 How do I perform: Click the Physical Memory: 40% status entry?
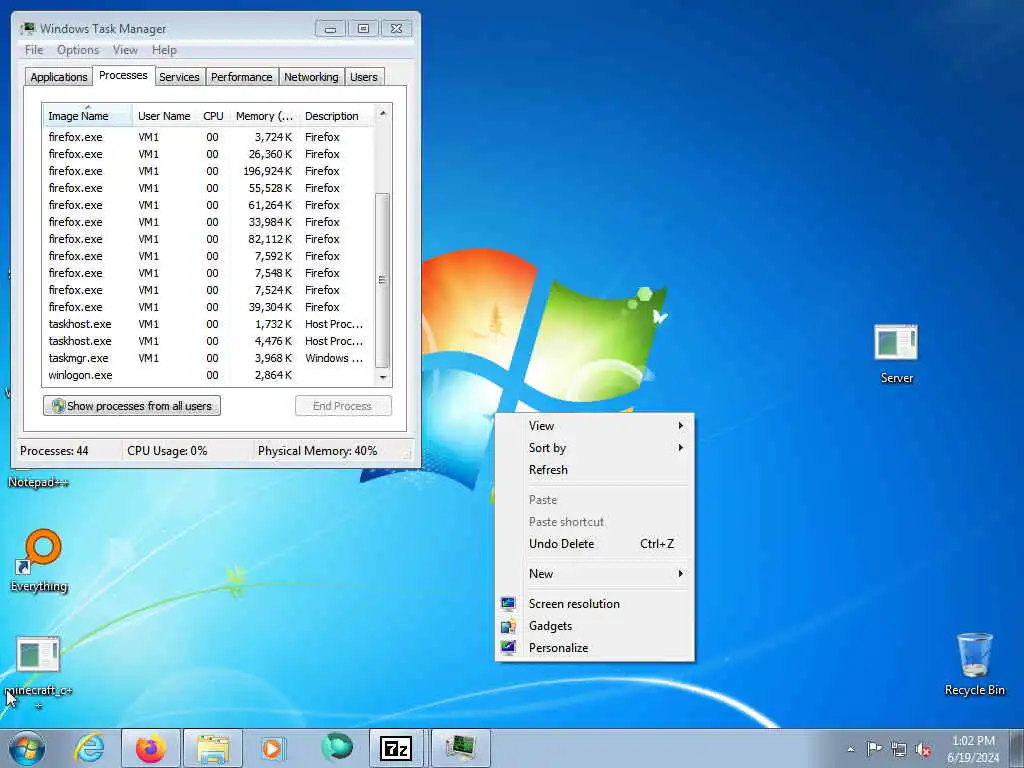click(317, 451)
